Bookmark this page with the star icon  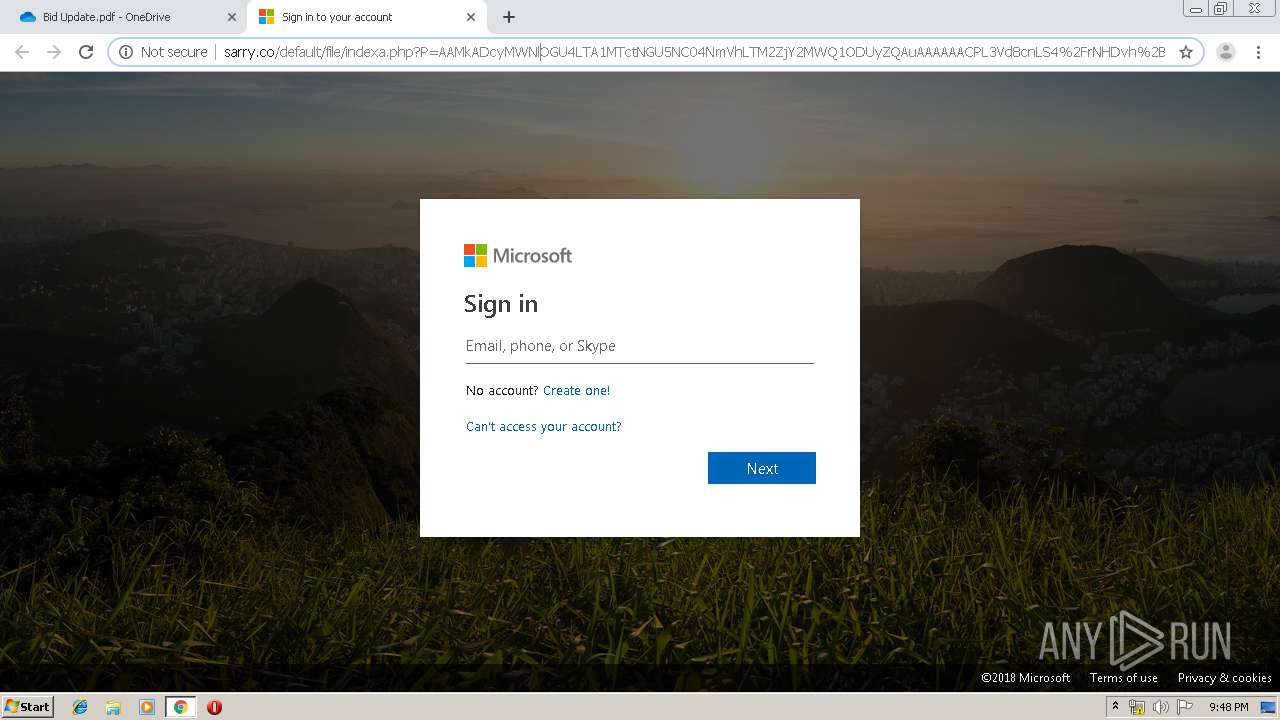click(1186, 52)
